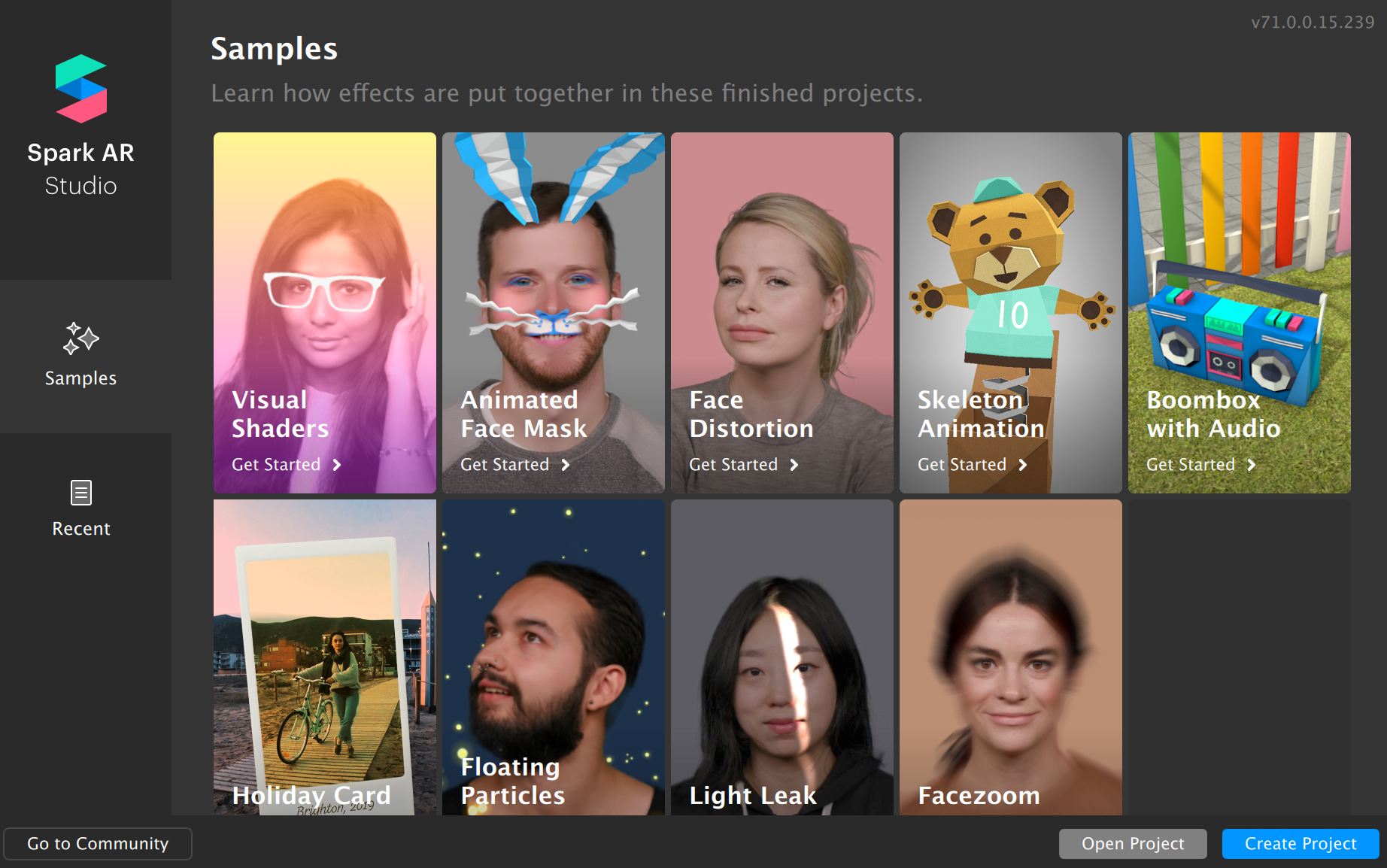Open the Light Leak sample thumbnail
The height and width of the screenshot is (868, 1387).
[x=782, y=657]
